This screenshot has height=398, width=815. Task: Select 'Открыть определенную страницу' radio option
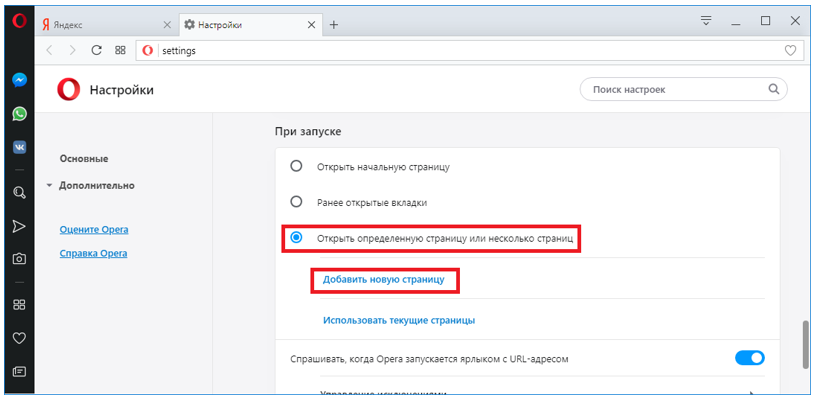(x=296, y=238)
